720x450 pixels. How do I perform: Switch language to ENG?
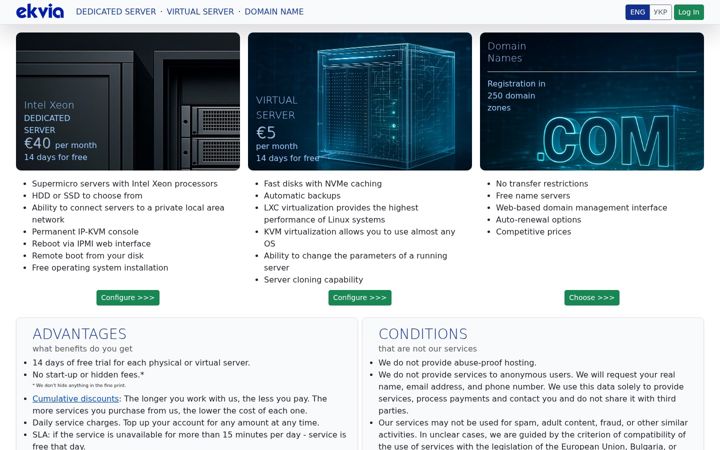tap(637, 12)
